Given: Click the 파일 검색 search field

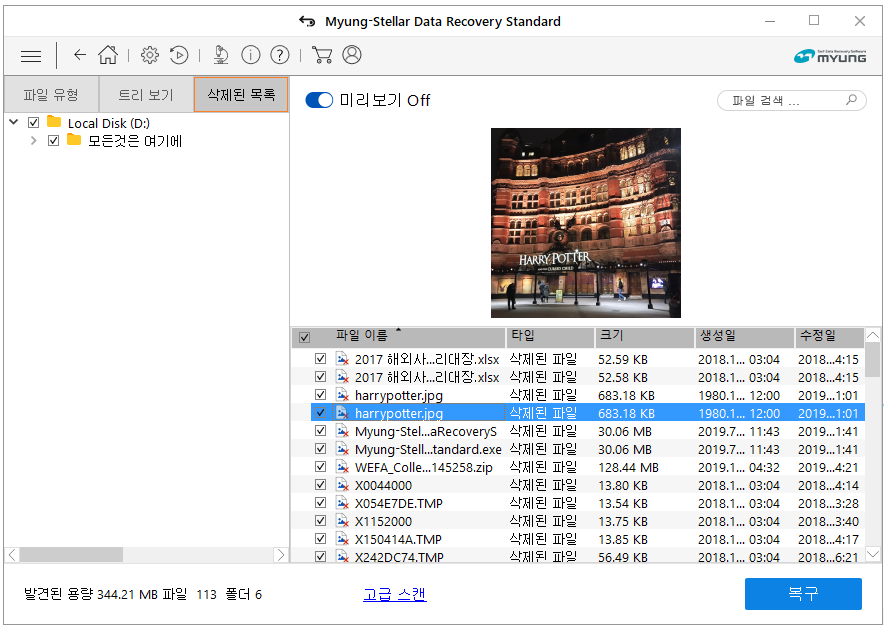Looking at the screenshot, I should [x=792, y=101].
